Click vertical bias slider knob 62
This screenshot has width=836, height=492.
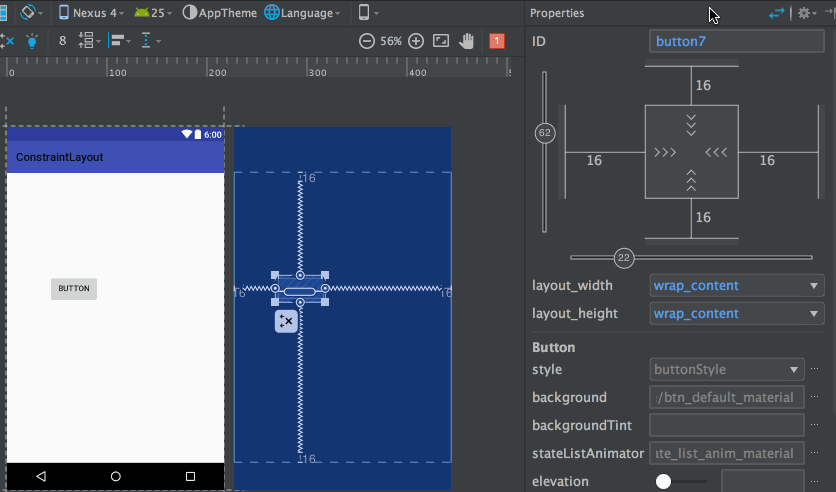[545, 133]
